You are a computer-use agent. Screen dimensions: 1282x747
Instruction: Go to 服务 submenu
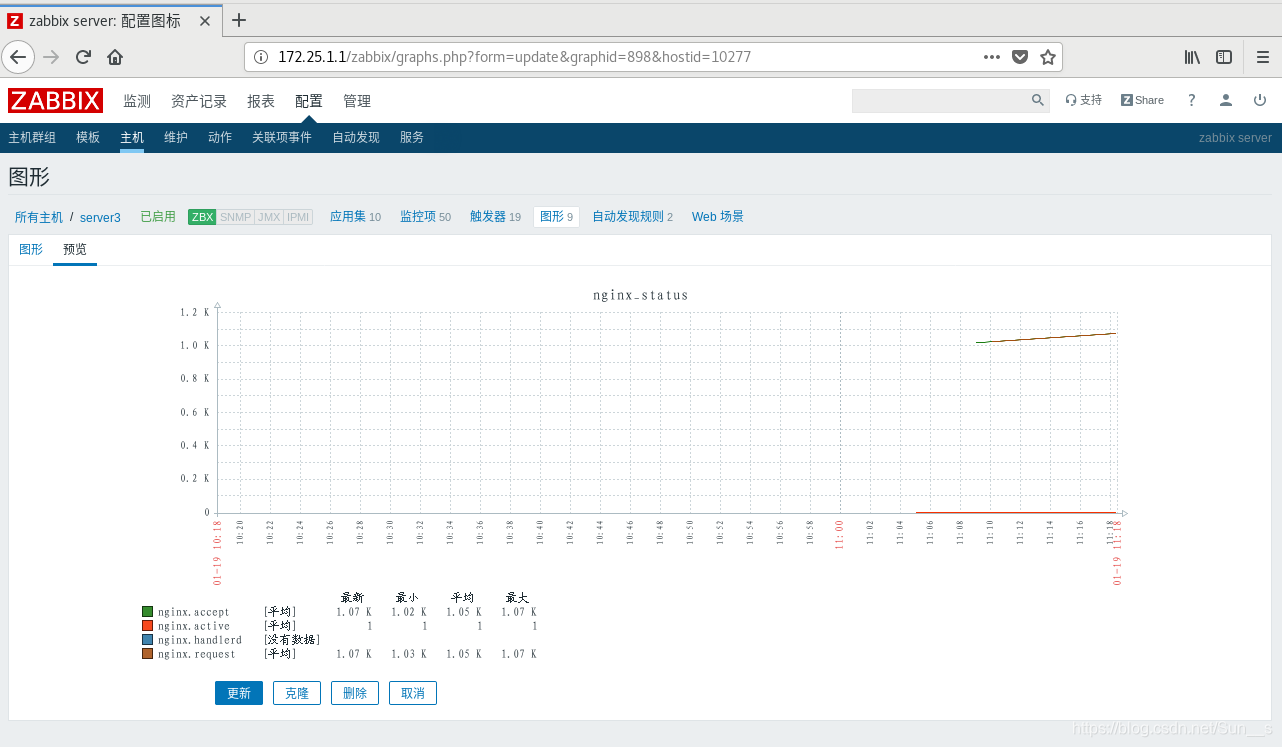click(x=412, y=137)
